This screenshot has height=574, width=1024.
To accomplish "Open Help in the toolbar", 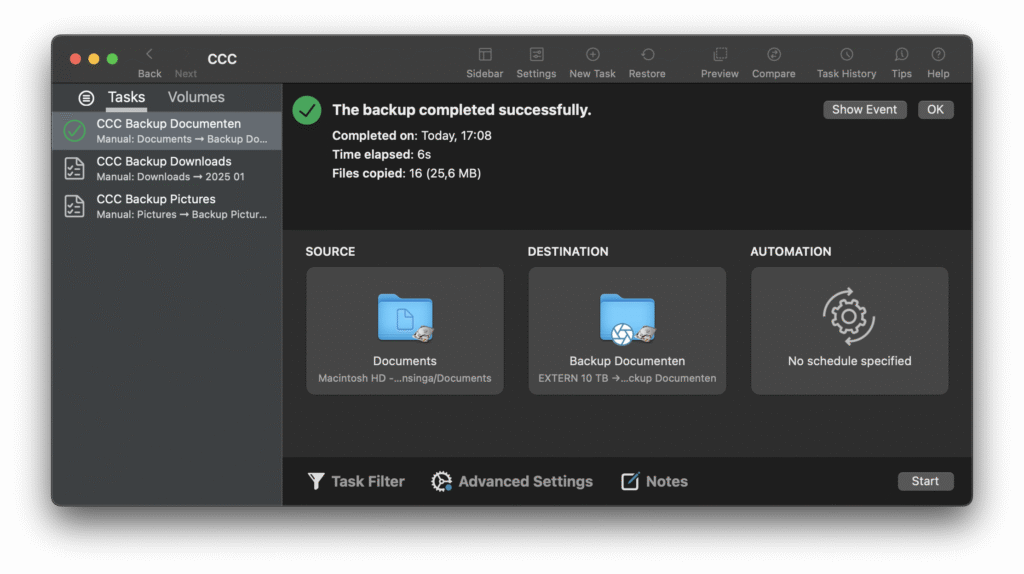I will pos(938,54).
